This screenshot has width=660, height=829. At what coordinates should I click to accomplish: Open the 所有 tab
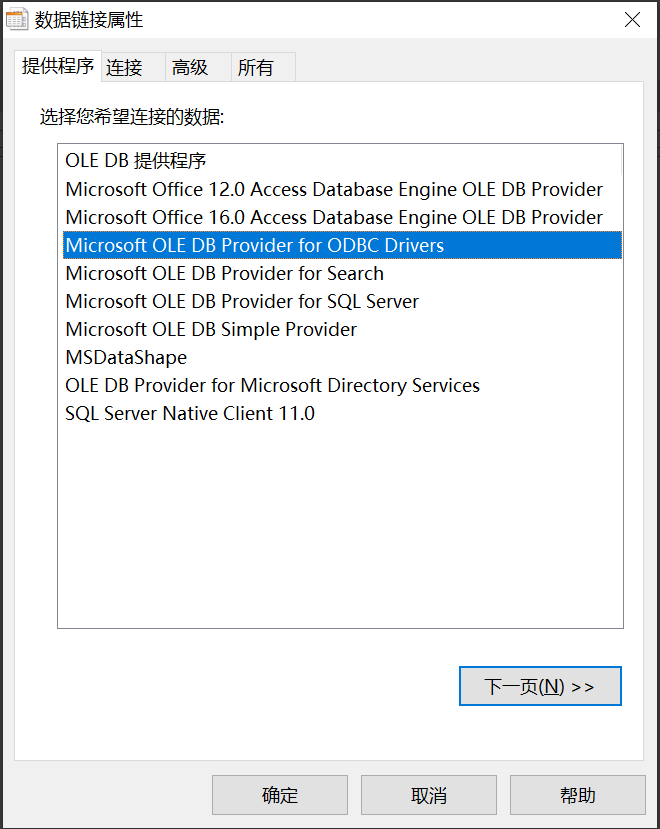[256, 67]
